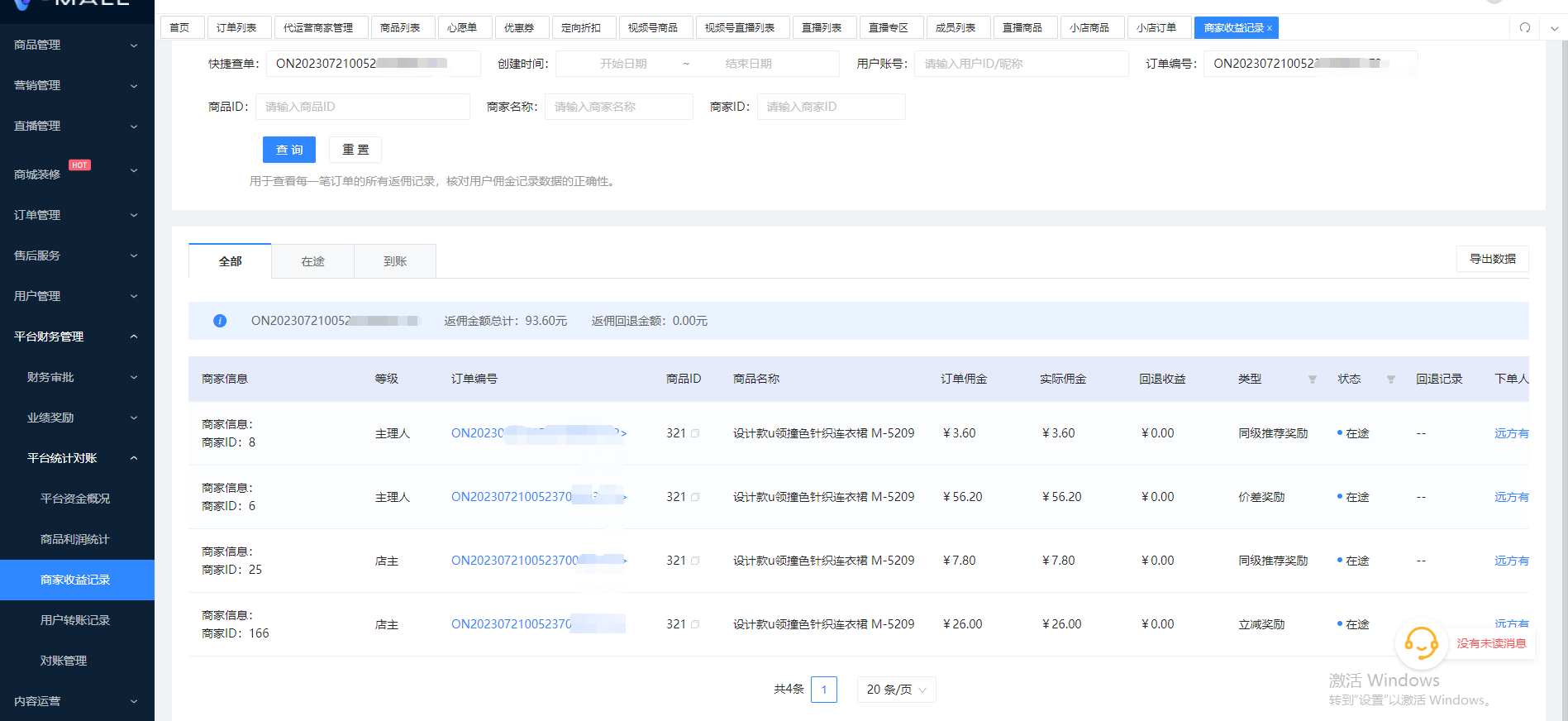Open order number link in 商家ID 166 row

point(538,624)
